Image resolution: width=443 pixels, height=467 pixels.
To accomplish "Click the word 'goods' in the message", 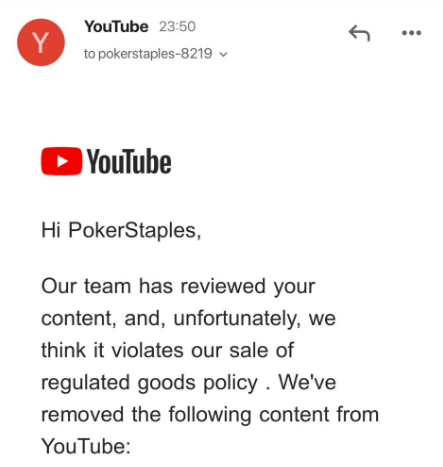I will [166, 383].
